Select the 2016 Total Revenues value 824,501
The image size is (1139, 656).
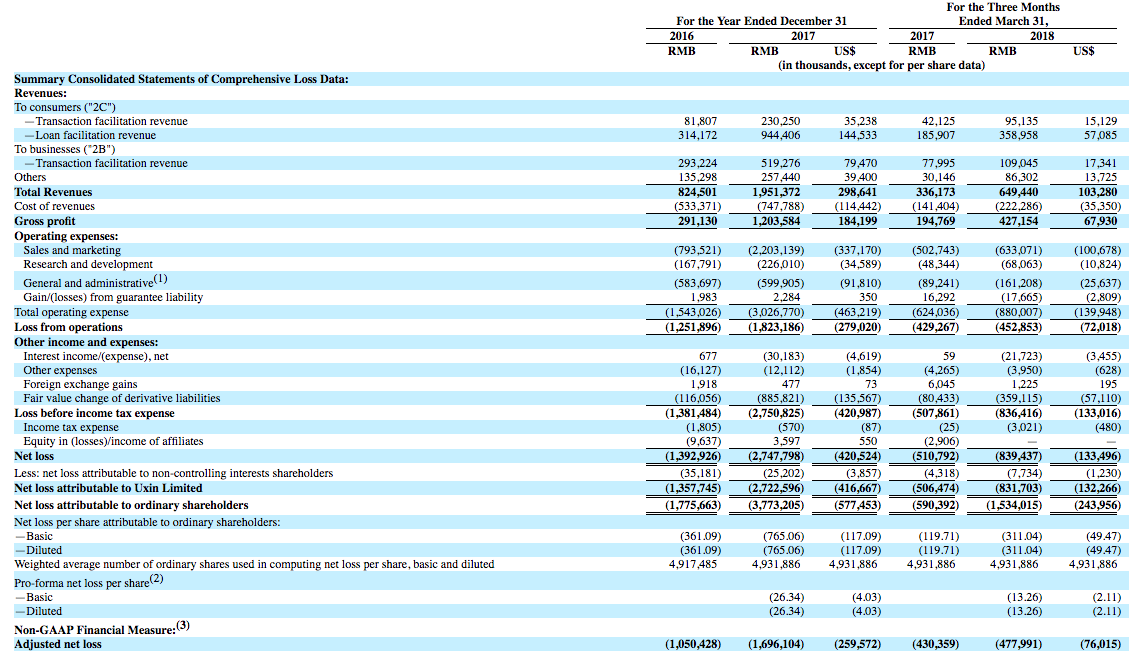click(696, 193)
